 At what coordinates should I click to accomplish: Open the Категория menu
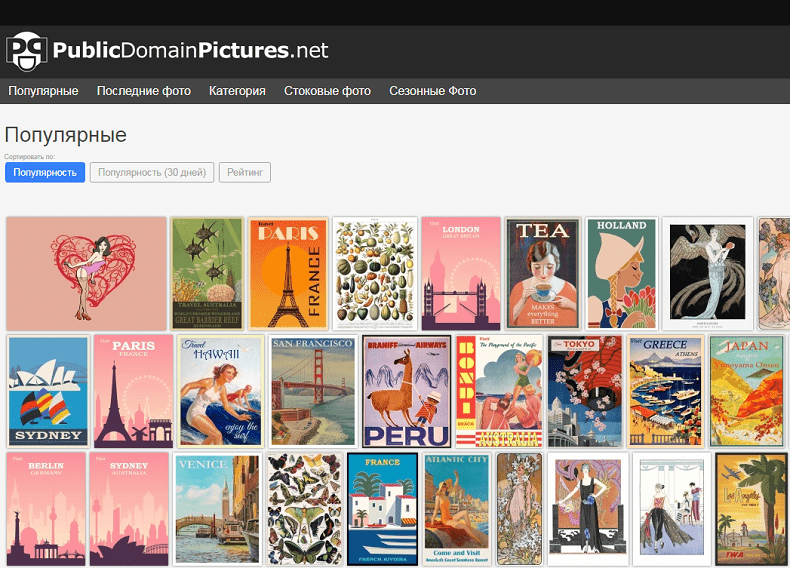[237, 91]
